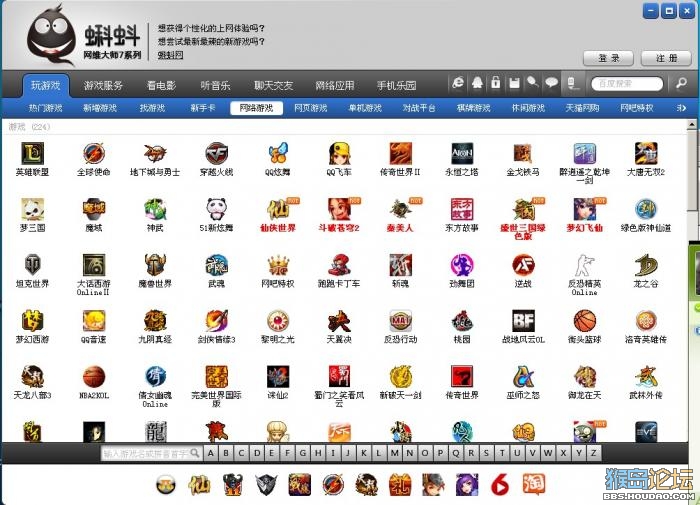Launch 天龙八部3 game icon
700x505 pixels.
tap(32, 376)
